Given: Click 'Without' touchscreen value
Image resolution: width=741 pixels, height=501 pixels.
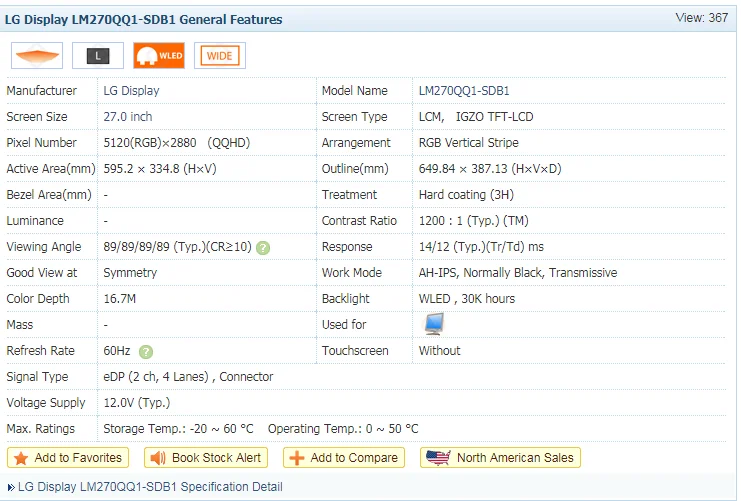Looking at the screenshot, I should (x=439, y=351).
